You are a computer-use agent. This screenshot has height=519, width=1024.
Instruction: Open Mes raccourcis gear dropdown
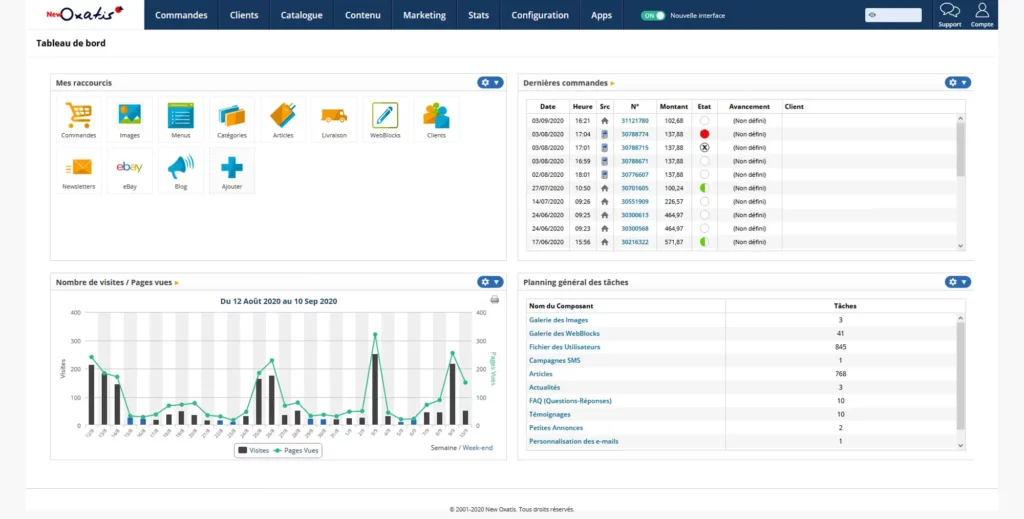tap(490, 82)
